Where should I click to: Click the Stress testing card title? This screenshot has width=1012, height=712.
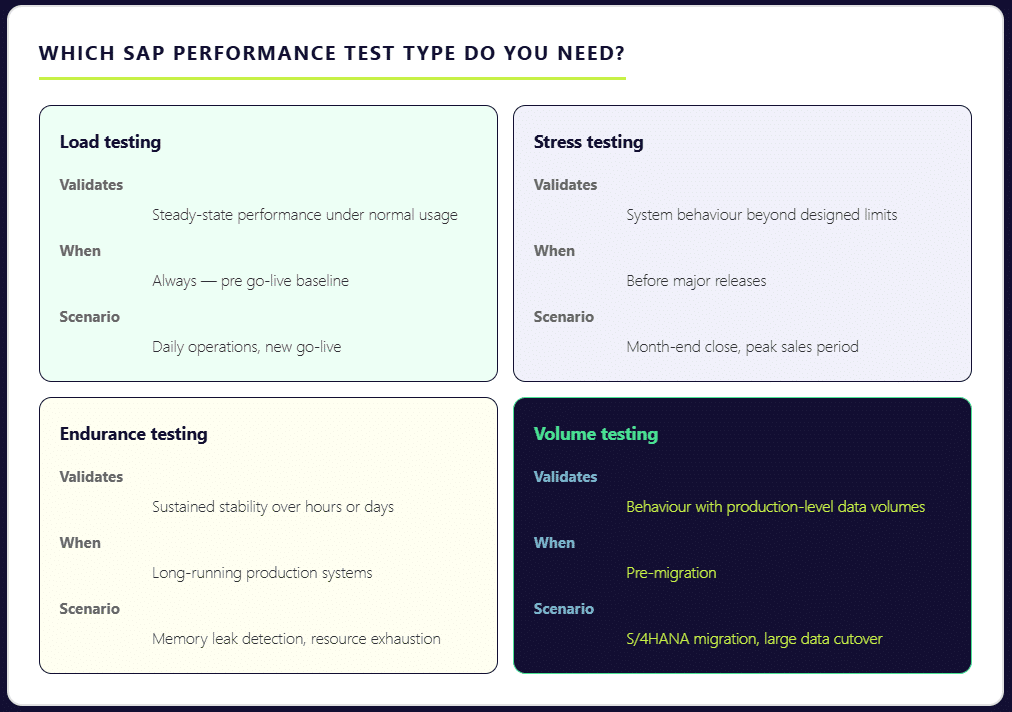click(x=588, y=142)
